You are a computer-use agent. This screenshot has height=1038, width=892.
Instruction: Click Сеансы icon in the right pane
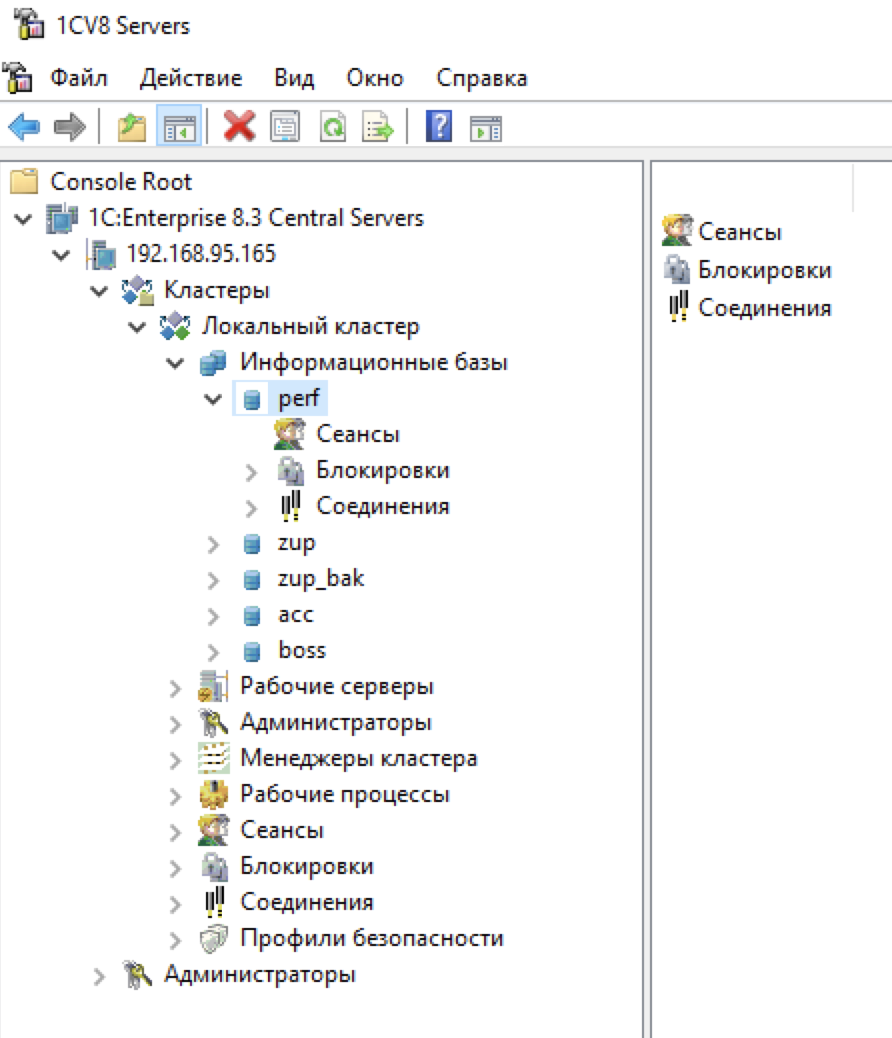coord(677,230)
